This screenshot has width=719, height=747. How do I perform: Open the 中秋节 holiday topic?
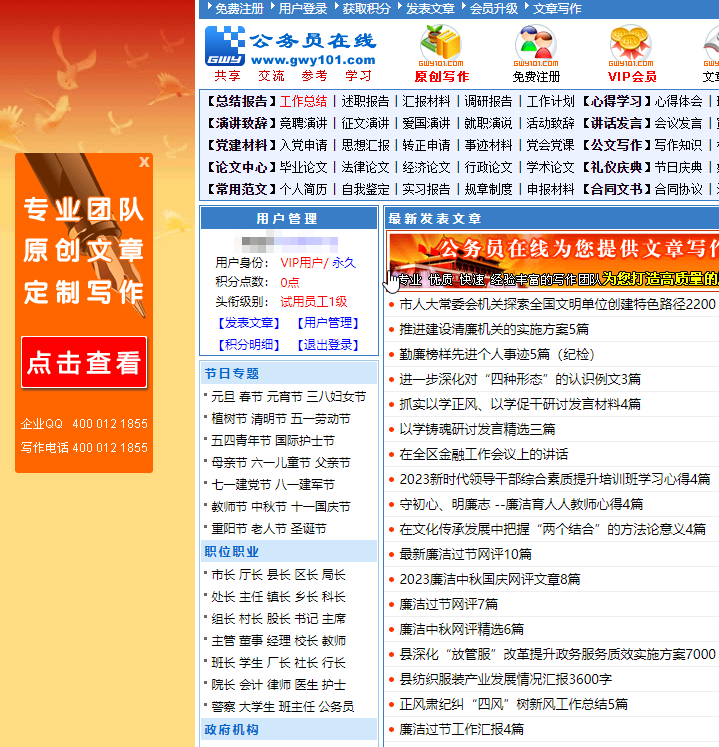click(268, 506)
